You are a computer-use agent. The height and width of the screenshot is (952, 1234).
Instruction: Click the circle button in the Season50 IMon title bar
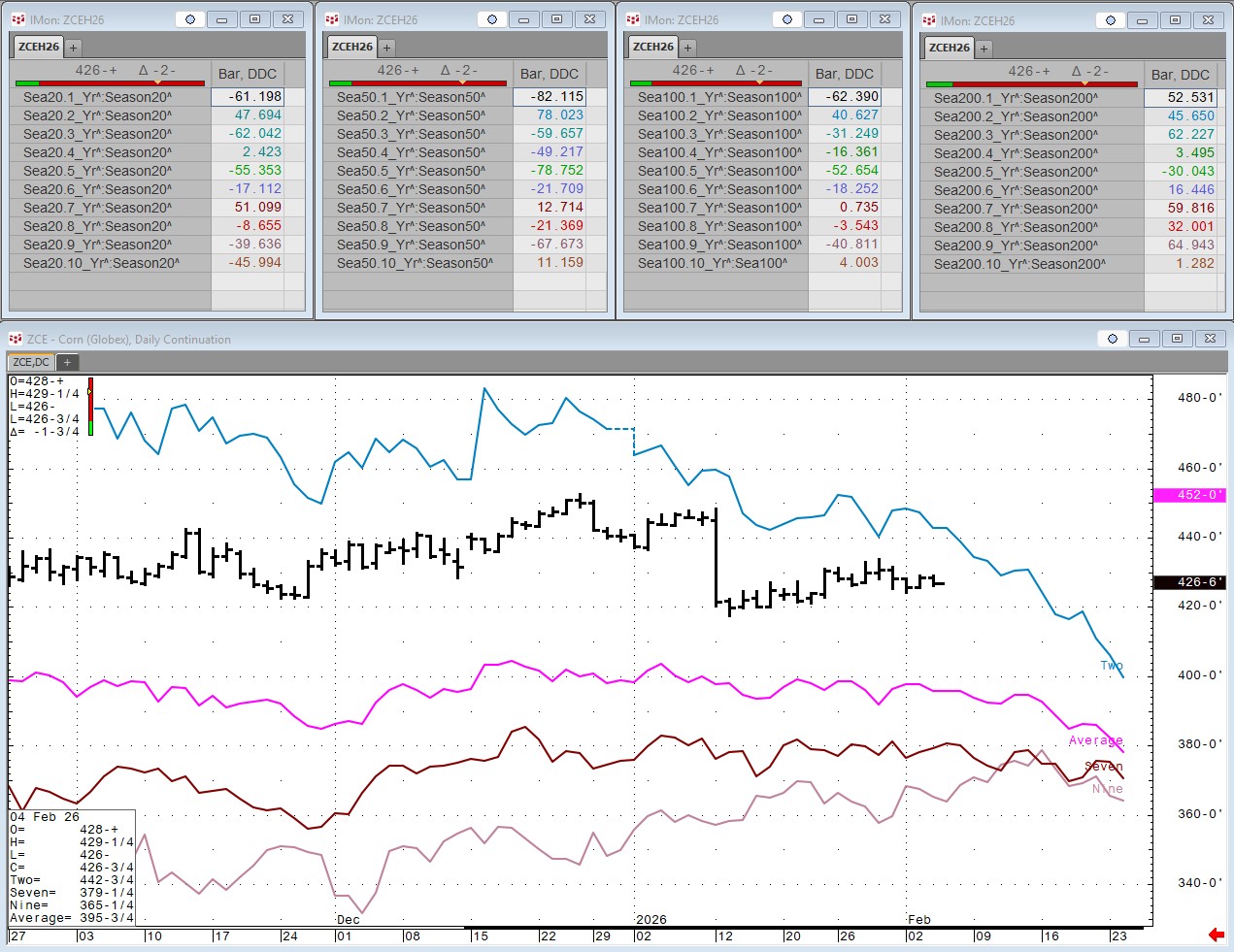[x=492, y=19]
